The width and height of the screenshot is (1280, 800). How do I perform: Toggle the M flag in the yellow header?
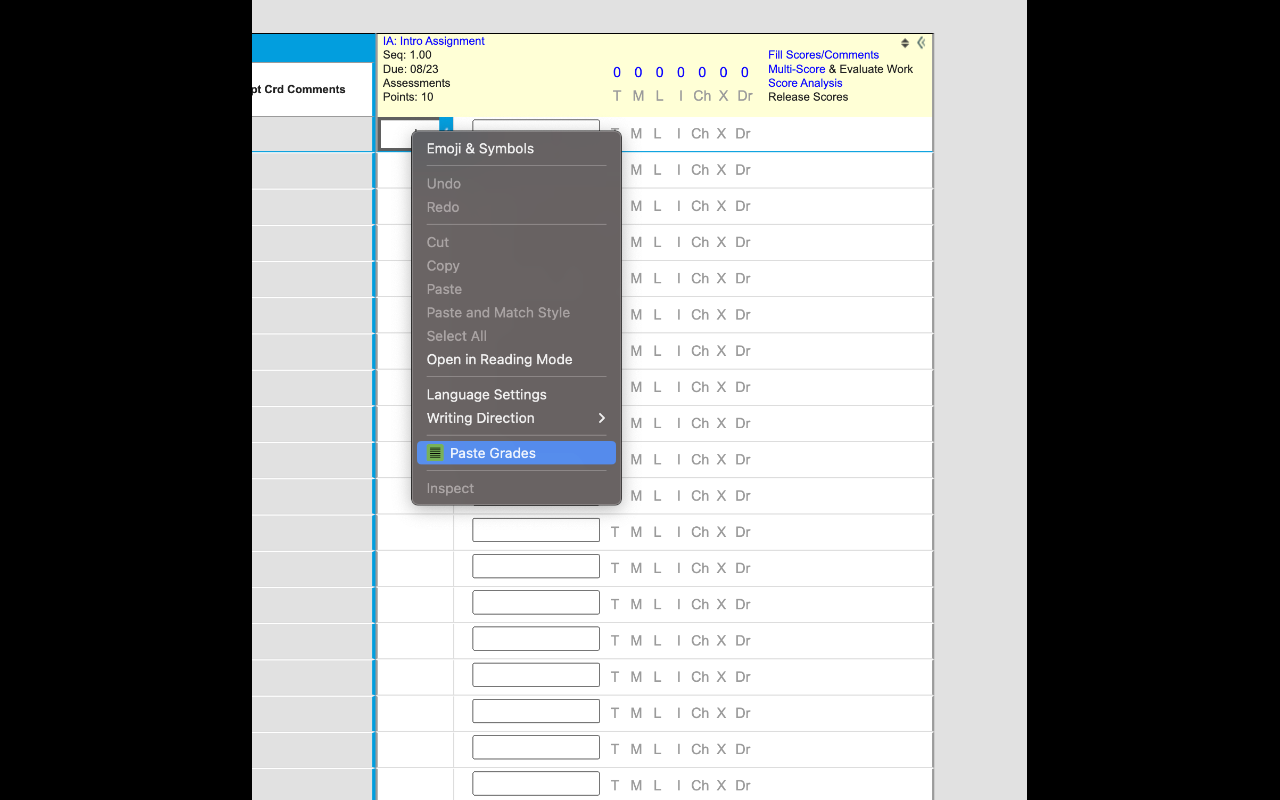pyautogui.click(x=638, y=96)
